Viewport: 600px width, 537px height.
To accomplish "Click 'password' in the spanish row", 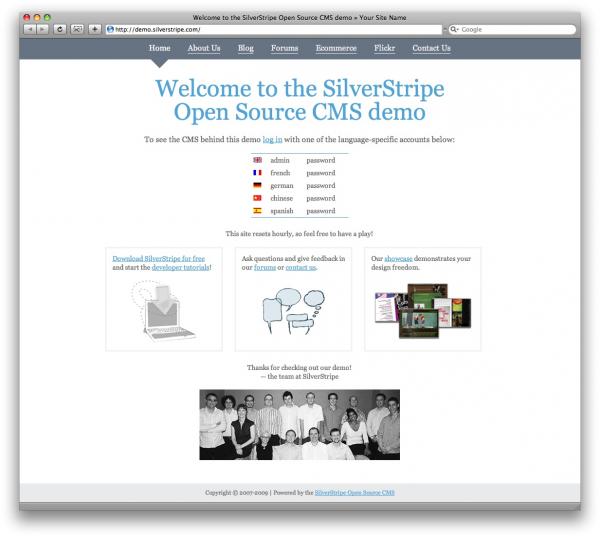I will (x=321, y=211).
